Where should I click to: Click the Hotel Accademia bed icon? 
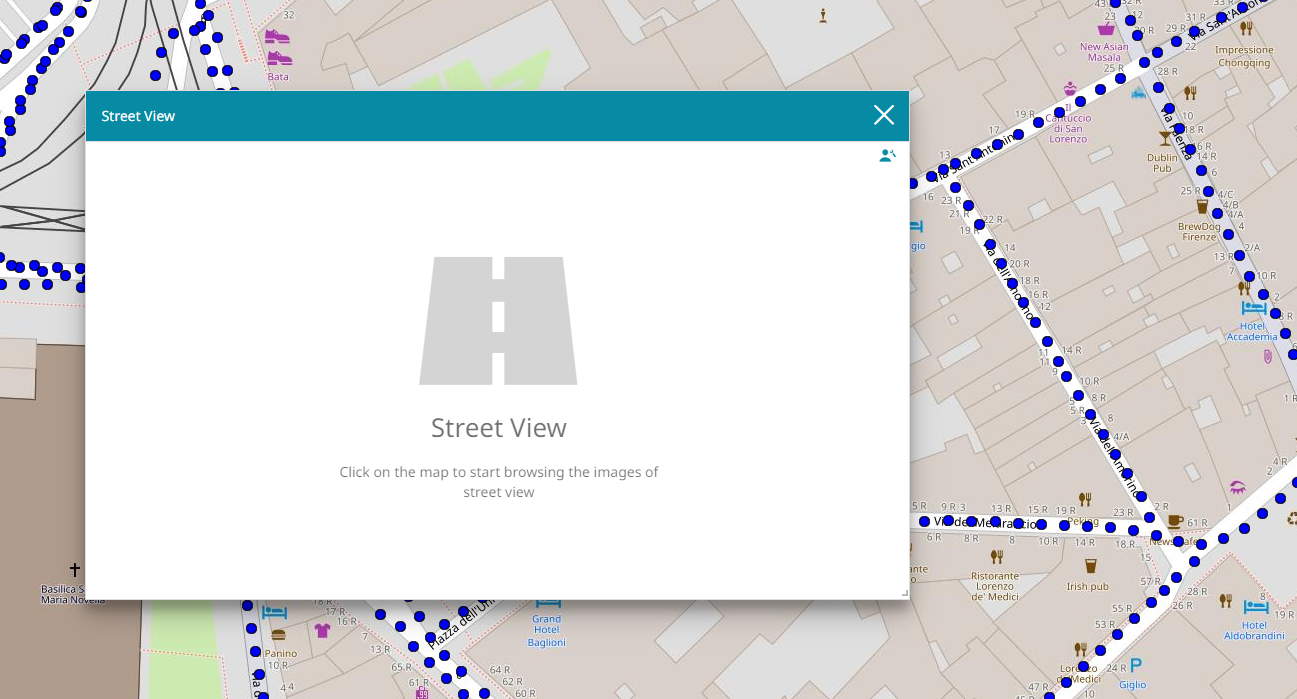(x=1253, y=308)
